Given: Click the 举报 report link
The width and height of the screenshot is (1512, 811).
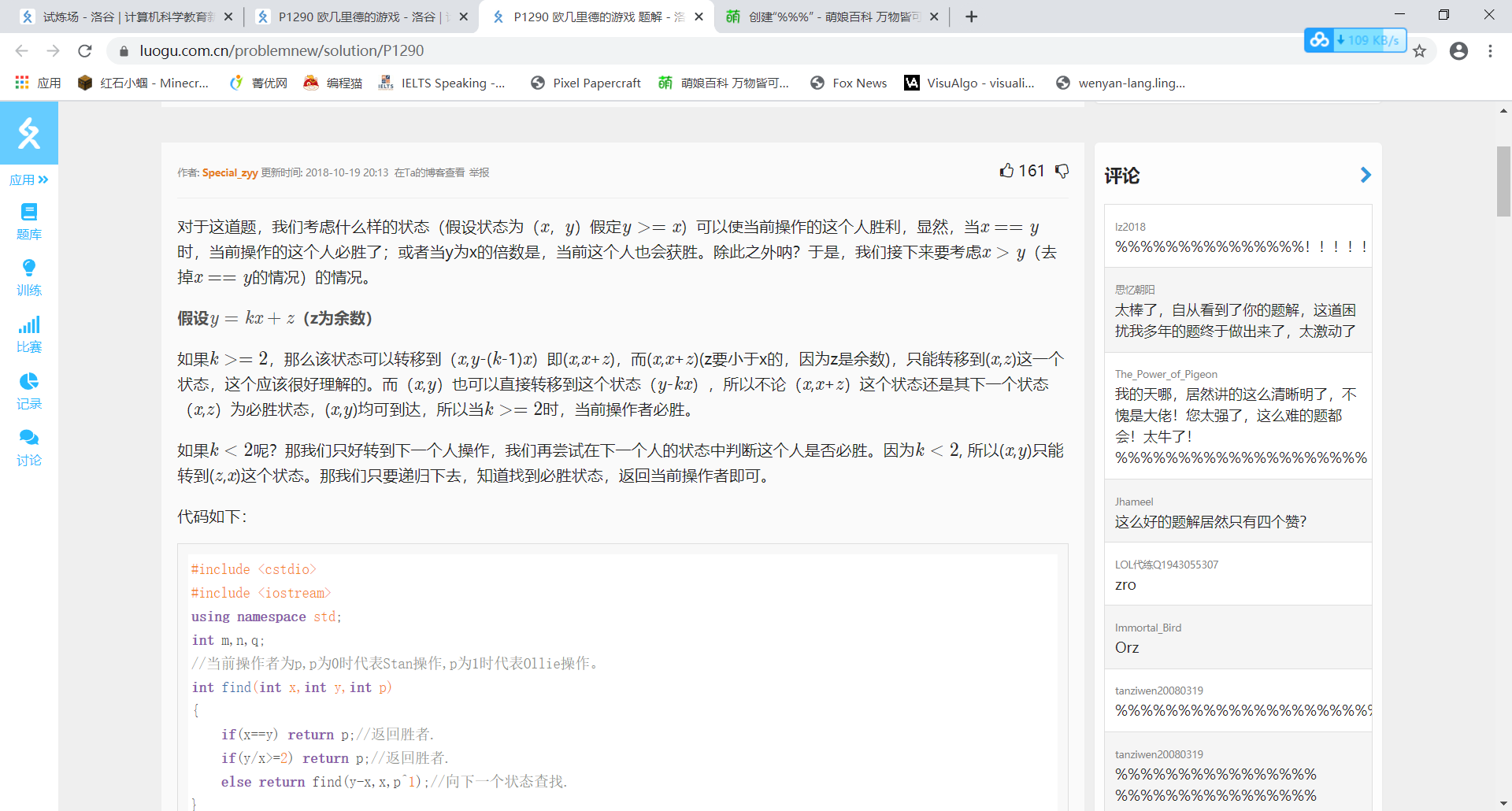Looking at the screenshot, I should point(479,172).
